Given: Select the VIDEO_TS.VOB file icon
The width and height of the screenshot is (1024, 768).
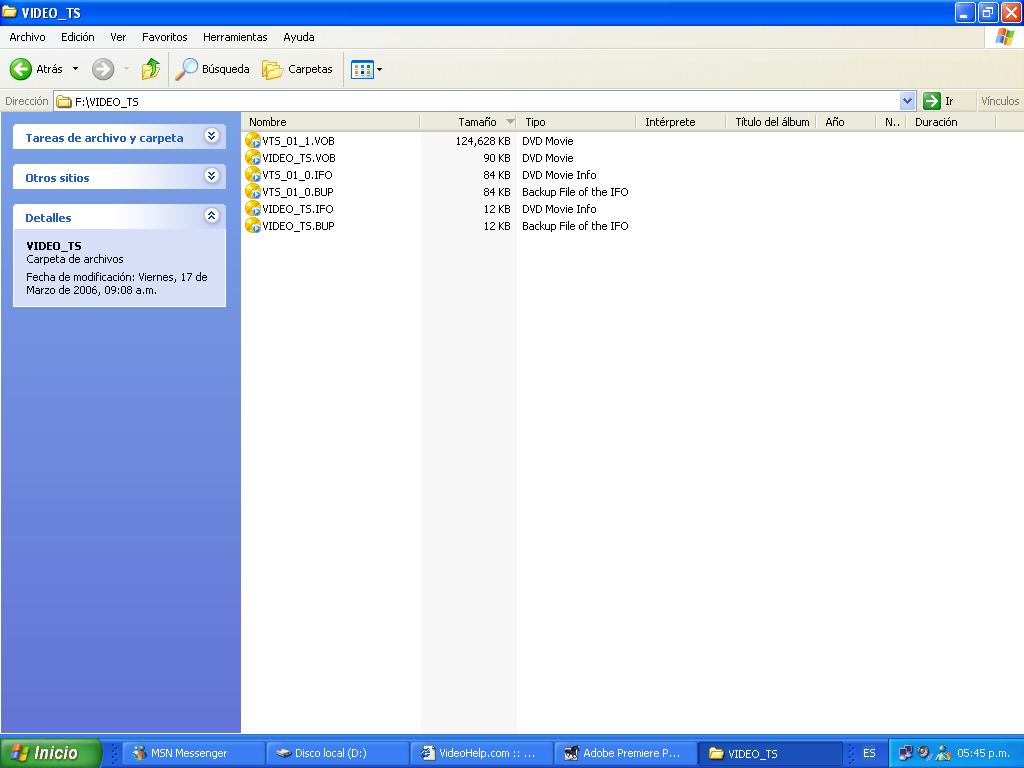Looking at the screenshot, I should 253,157.
